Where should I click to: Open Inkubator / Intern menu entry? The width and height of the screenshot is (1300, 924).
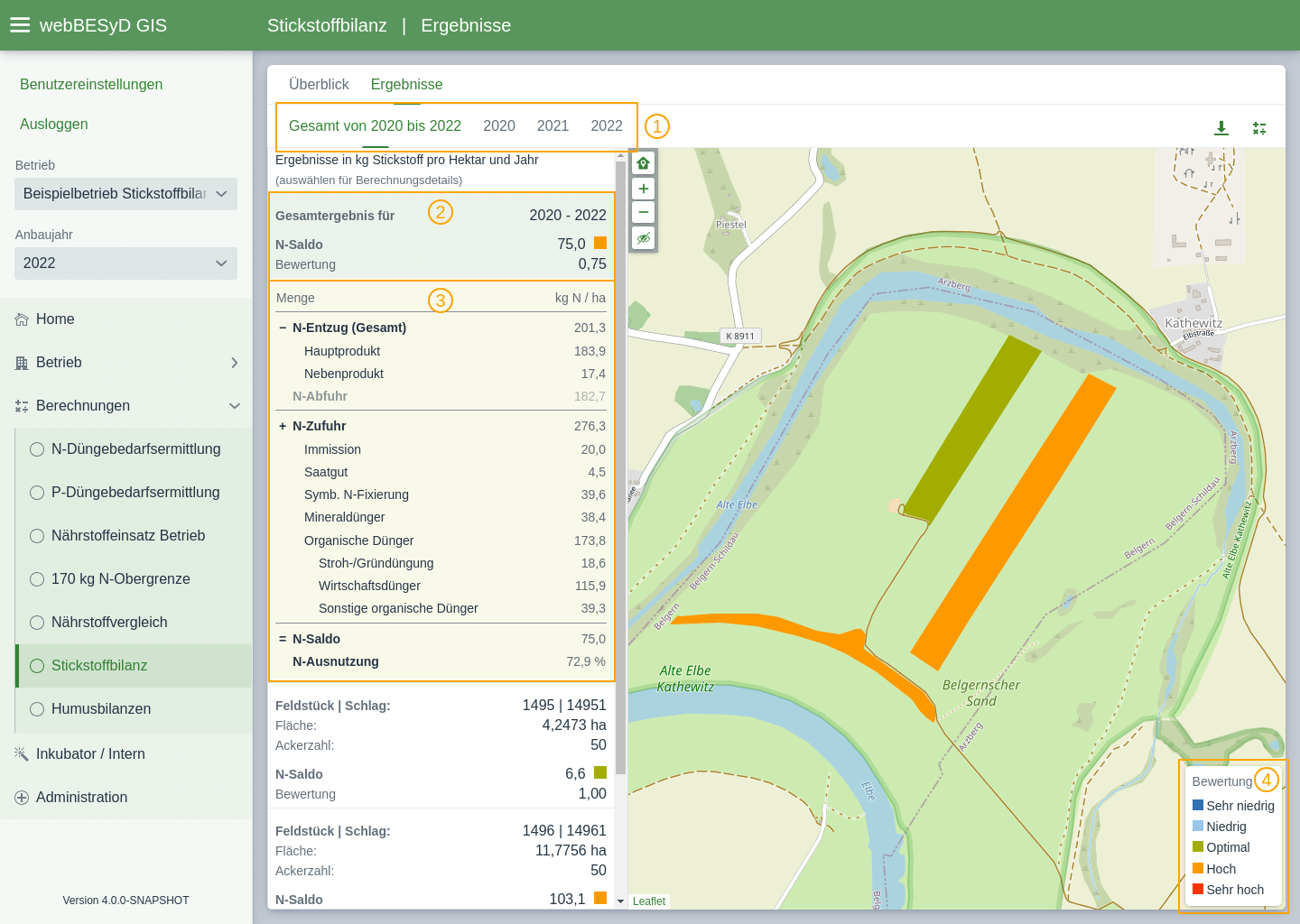[125, 754]
